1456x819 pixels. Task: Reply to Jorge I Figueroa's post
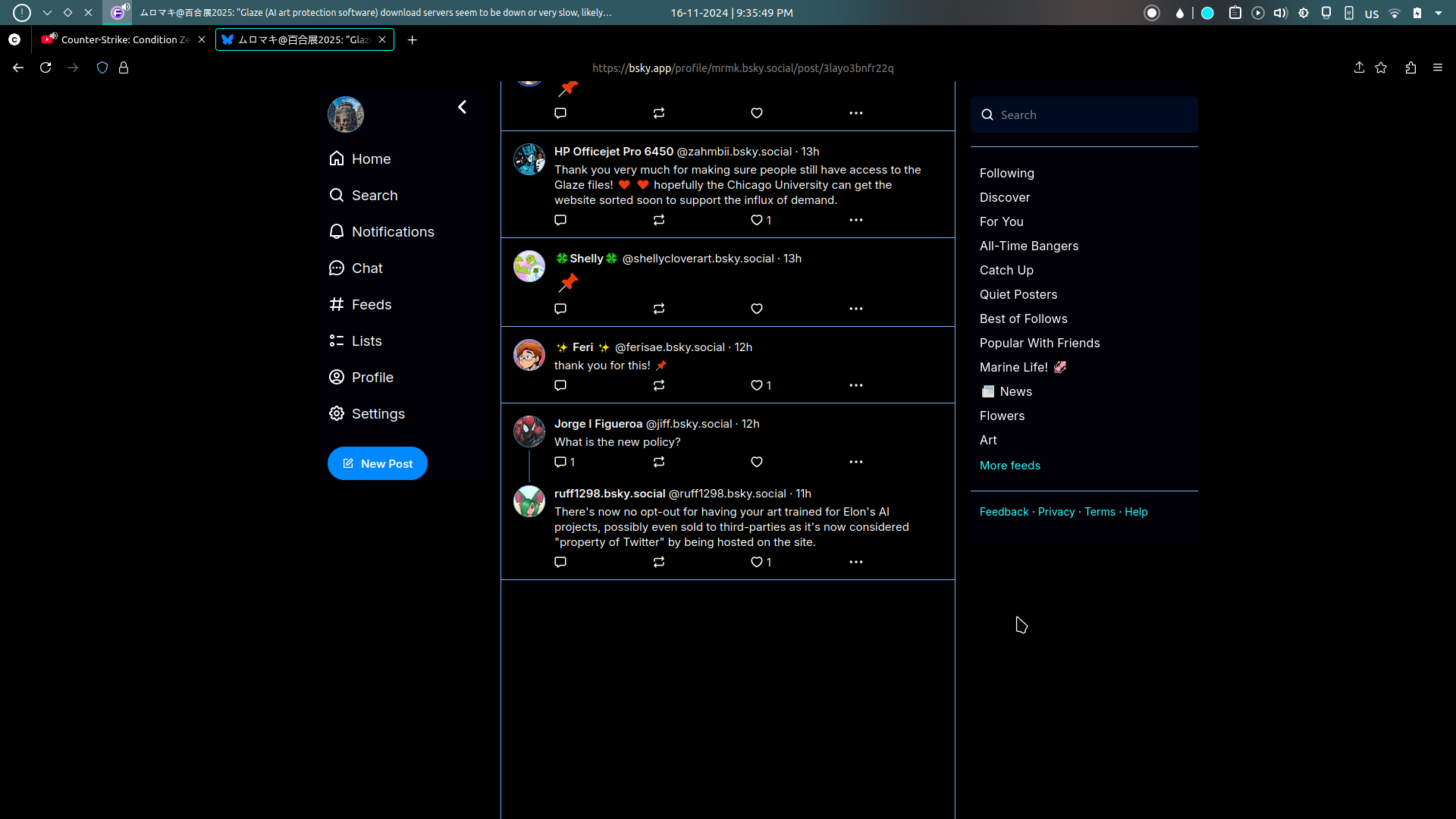(560, 462)
